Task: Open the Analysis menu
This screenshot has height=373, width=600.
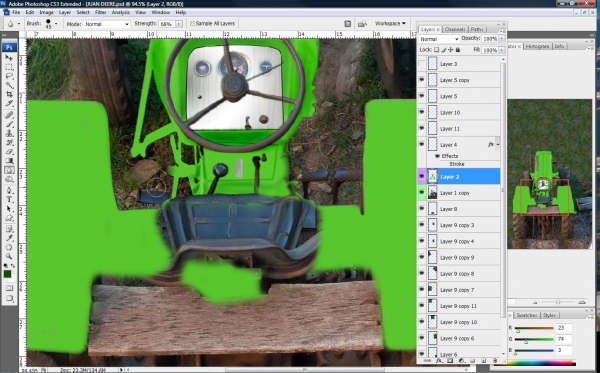Action: (x=121, y=12)
